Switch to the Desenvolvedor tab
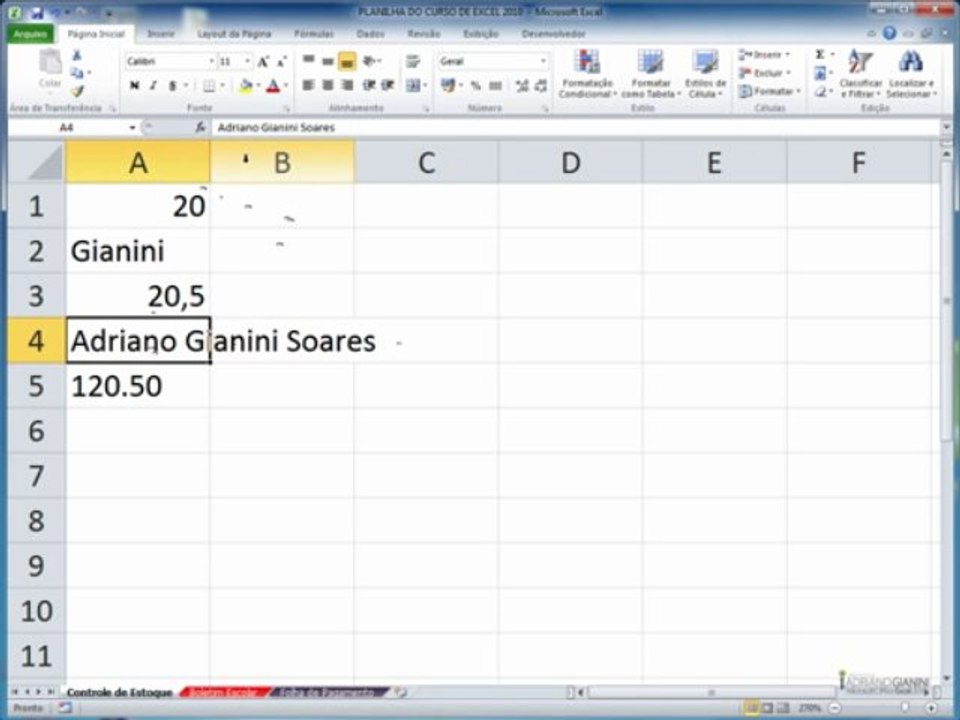960x720 pixels. click(553, 34)
